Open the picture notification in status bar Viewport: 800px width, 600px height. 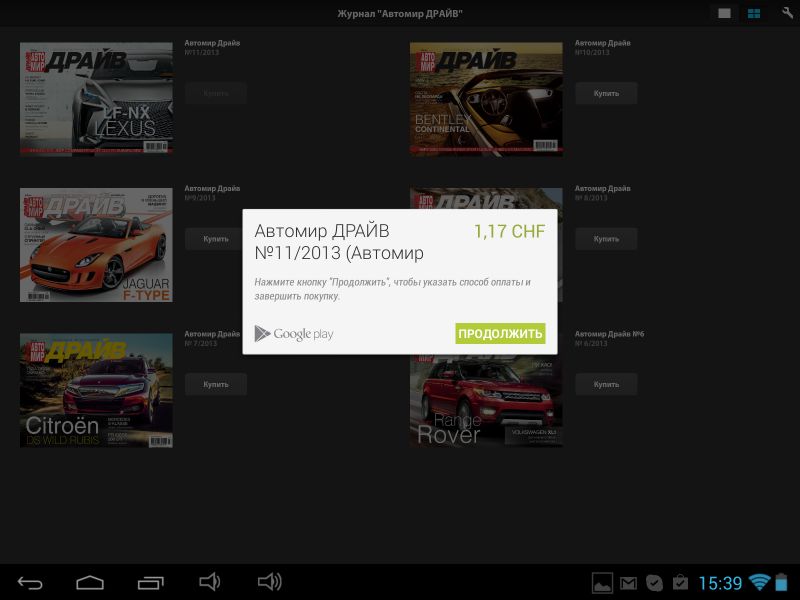click(x=602, y=583)
